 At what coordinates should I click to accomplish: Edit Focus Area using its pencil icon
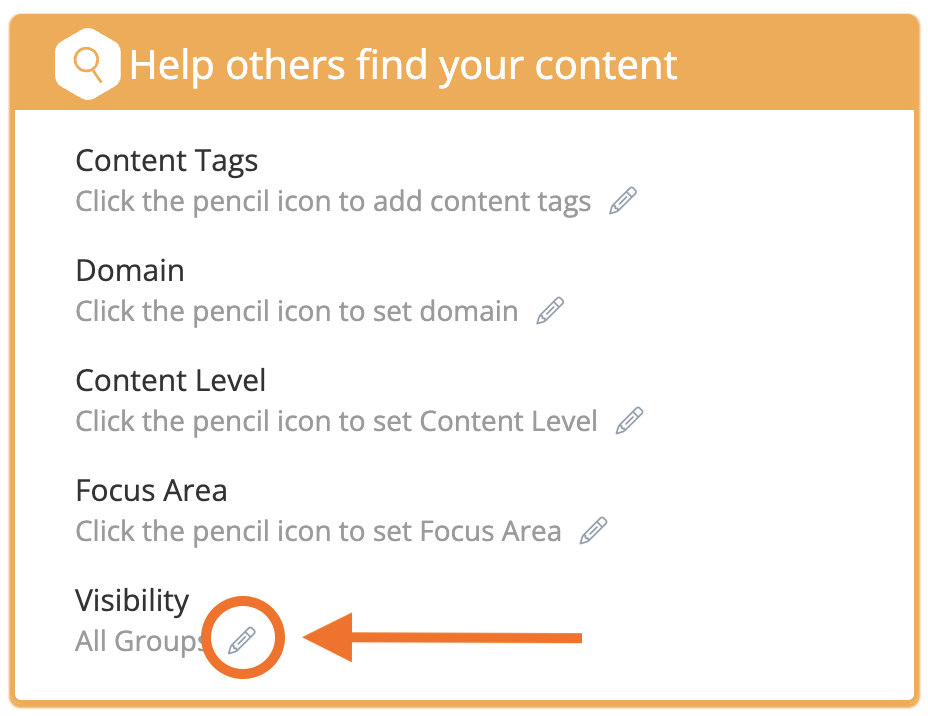click(593, 531)
